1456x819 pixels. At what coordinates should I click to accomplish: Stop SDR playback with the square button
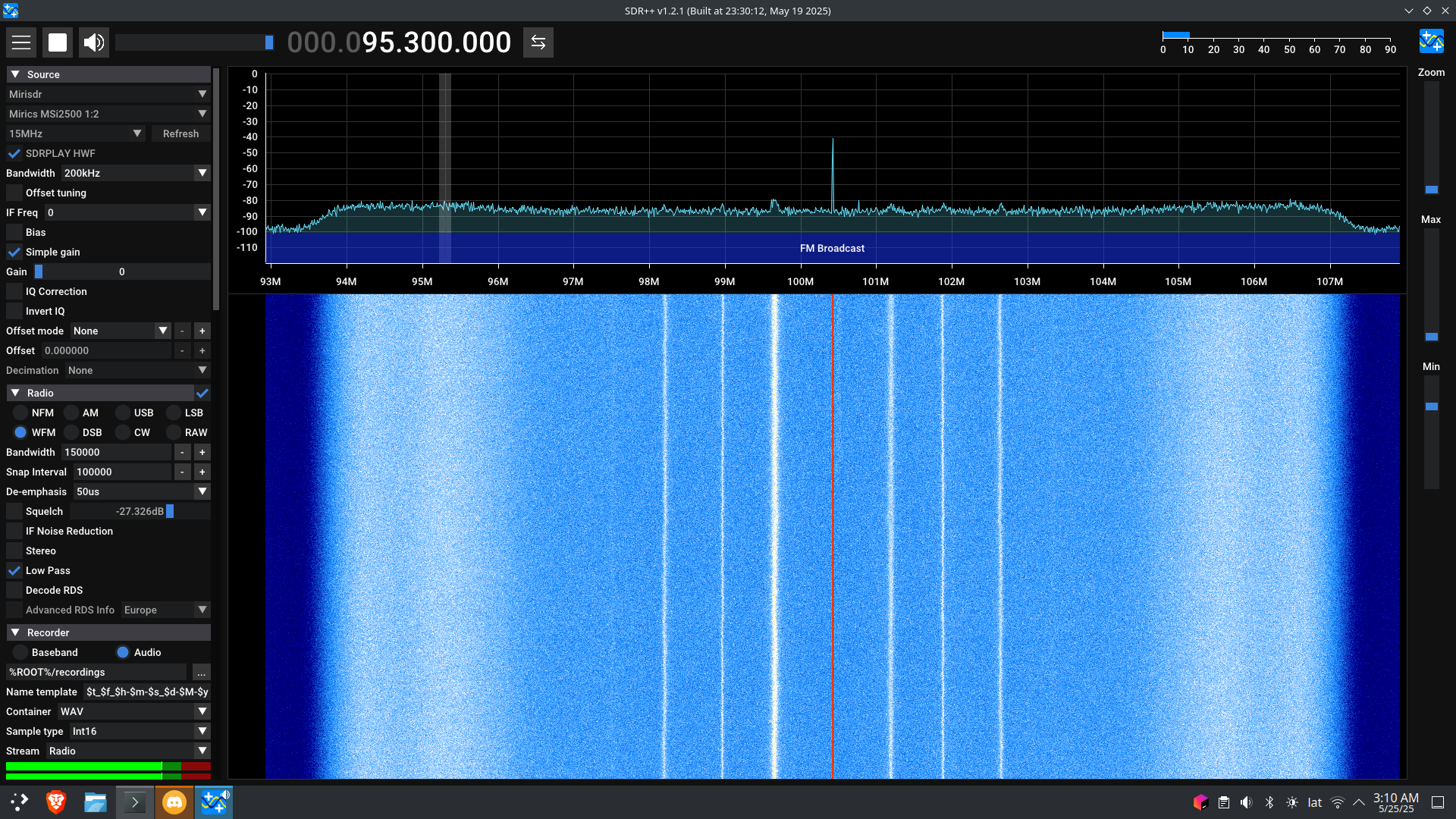click(x=58, y=42)
